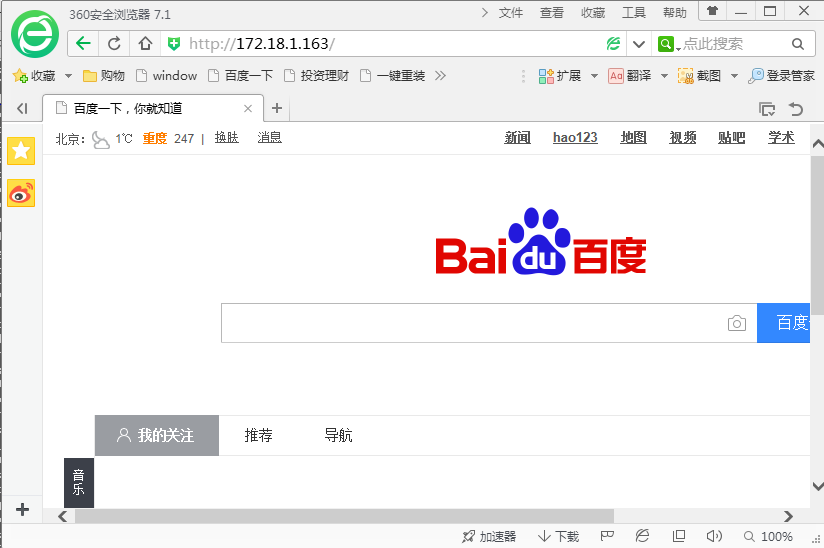Open the window bookmark

pyautogui.click(x=166, y=76)
